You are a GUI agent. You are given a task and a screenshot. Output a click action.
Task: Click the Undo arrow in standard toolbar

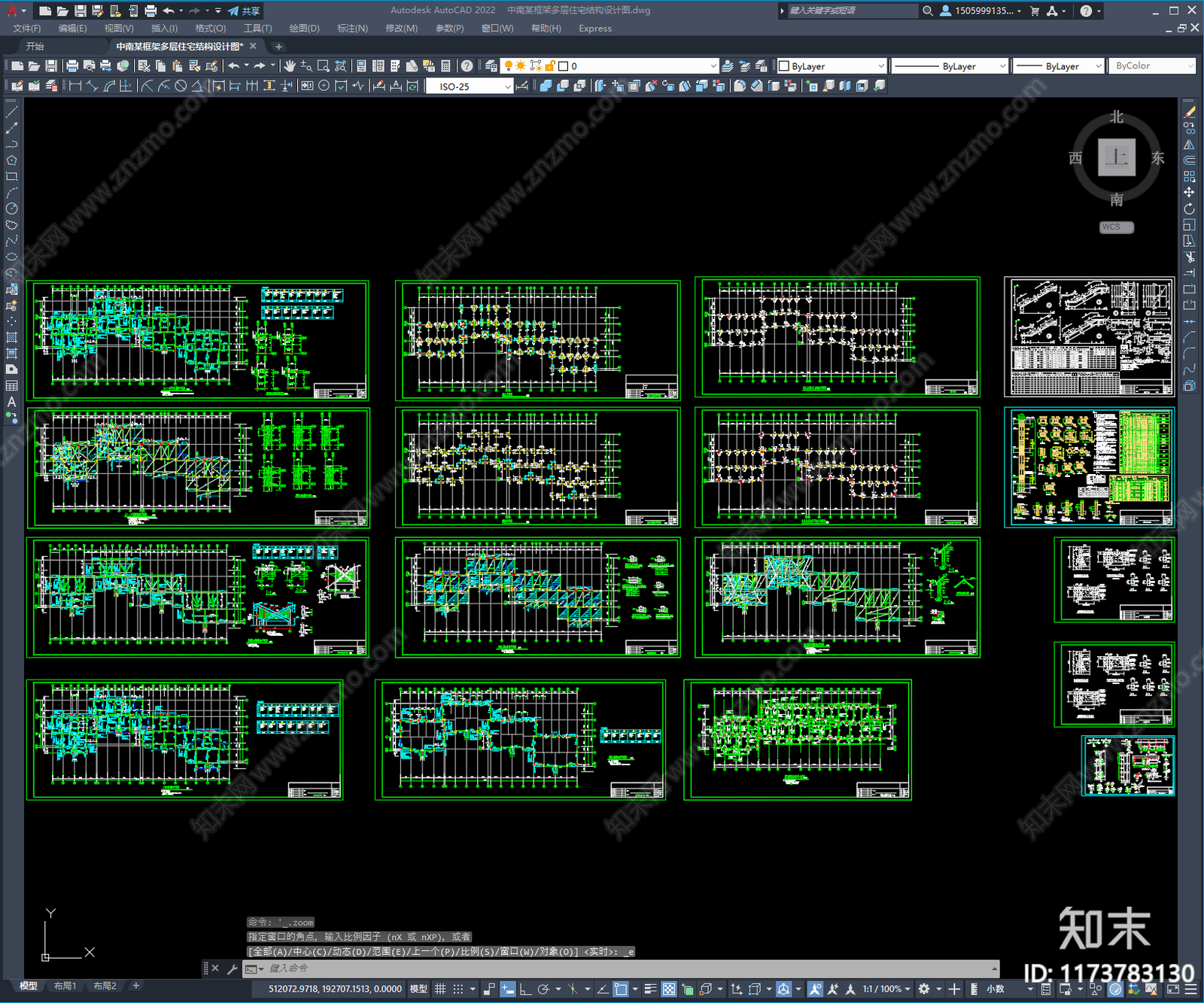click(234, 66)
